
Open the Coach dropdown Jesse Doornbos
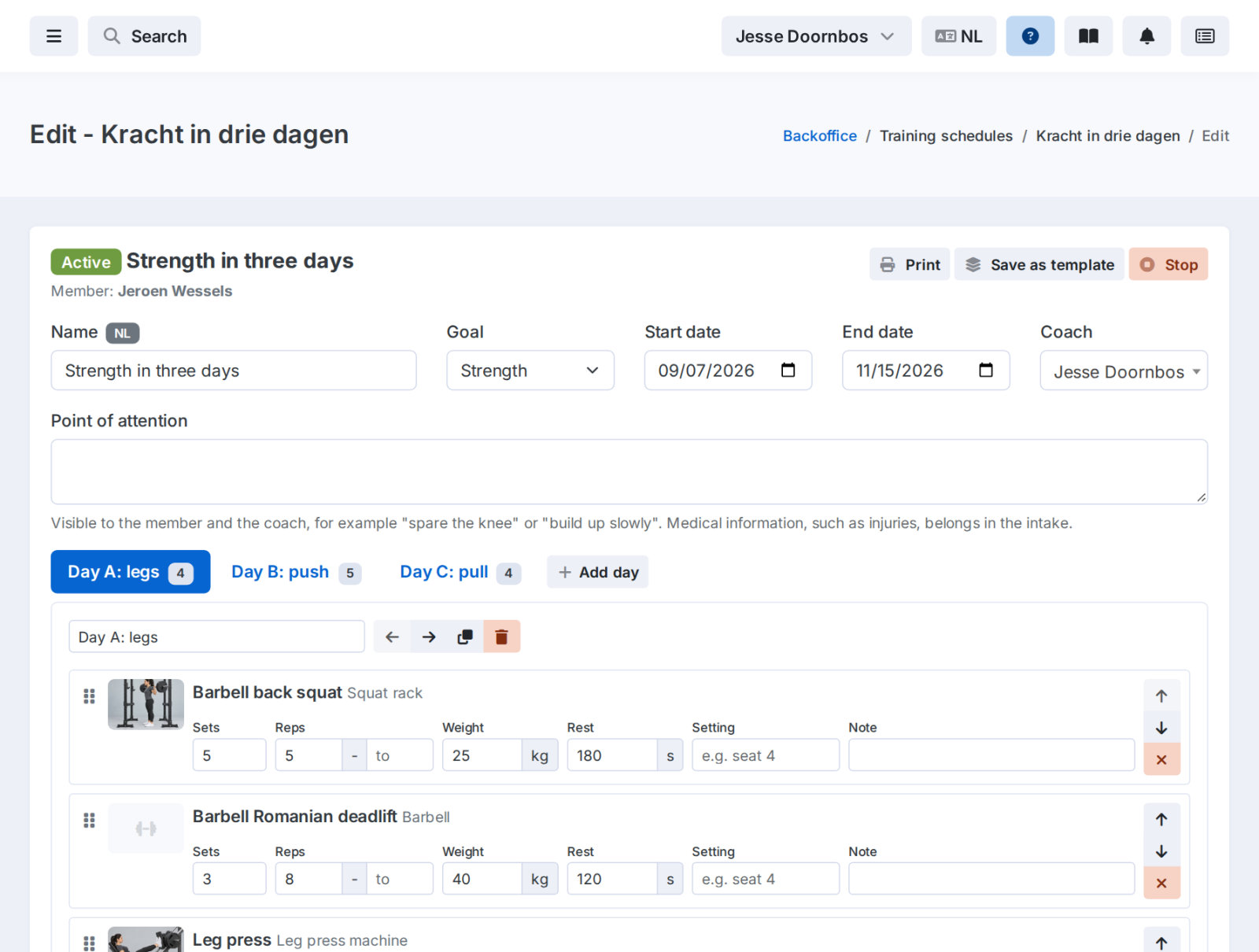1124,371
